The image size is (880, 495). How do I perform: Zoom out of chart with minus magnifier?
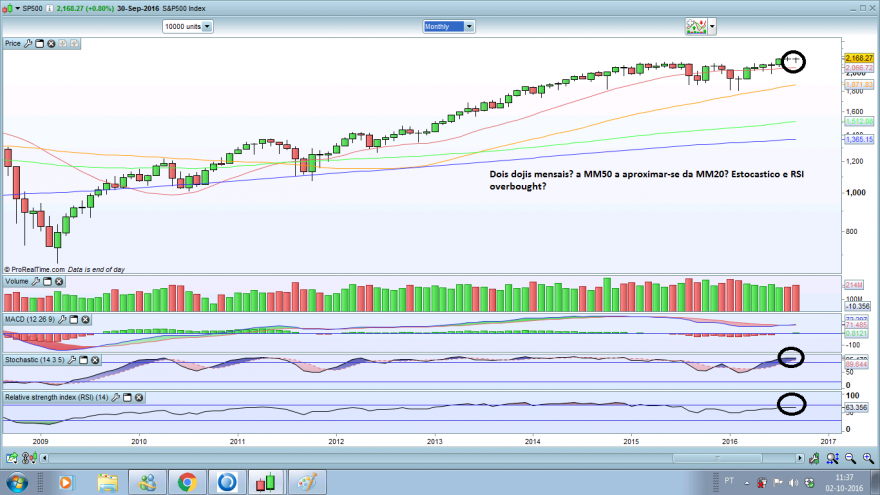click(850, 459)
